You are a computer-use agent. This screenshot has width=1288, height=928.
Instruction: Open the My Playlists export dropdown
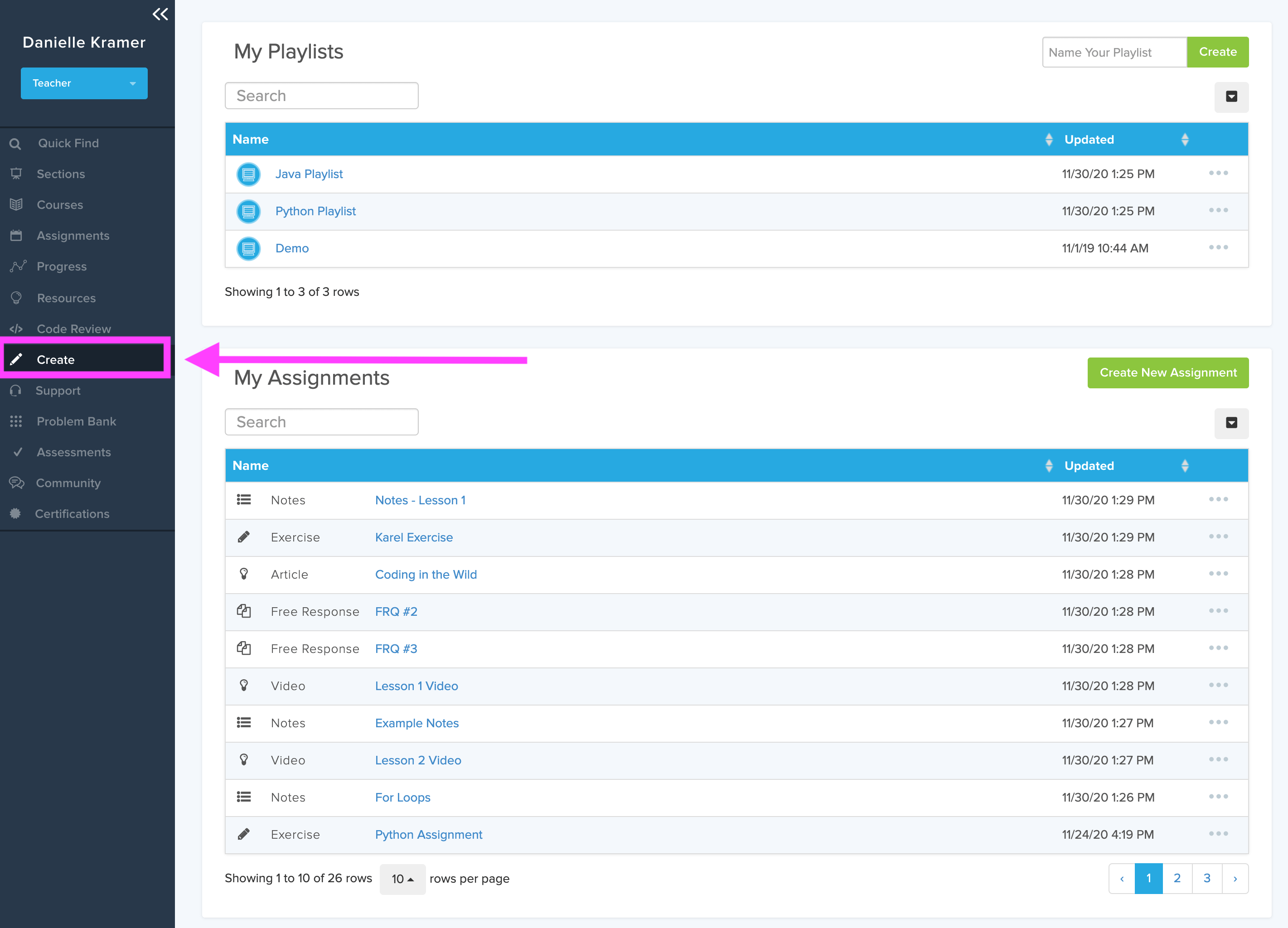click(x=1231, y=97)
